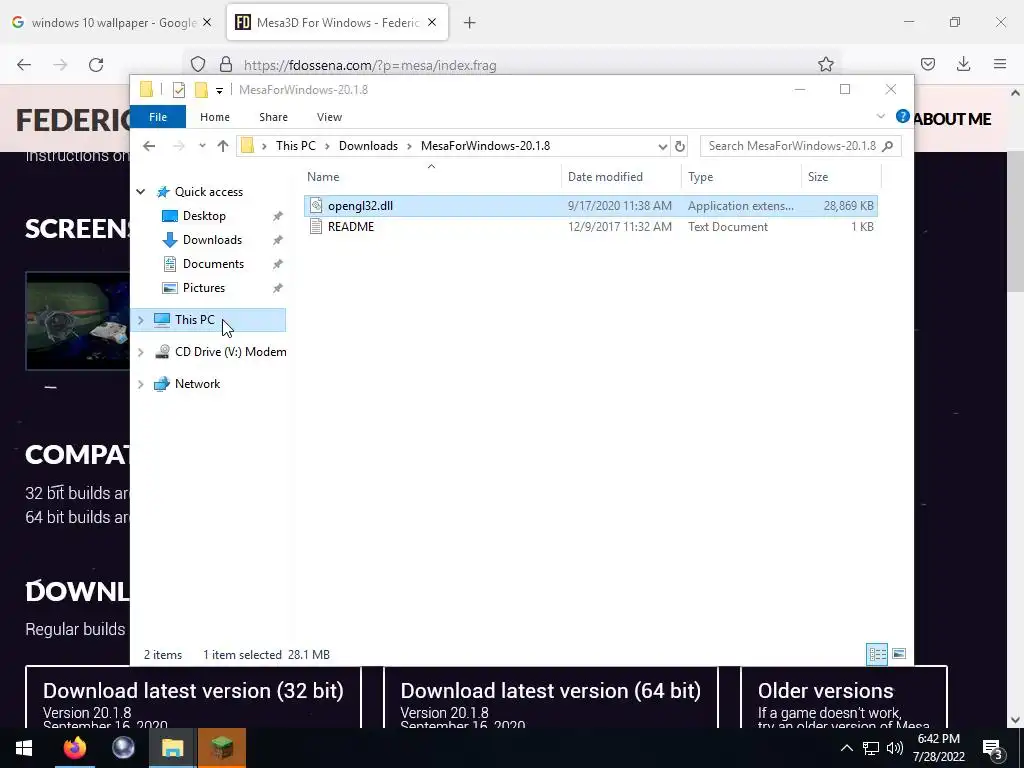Switch to the windows 10 wallpaper browser tab

(112, 23)
